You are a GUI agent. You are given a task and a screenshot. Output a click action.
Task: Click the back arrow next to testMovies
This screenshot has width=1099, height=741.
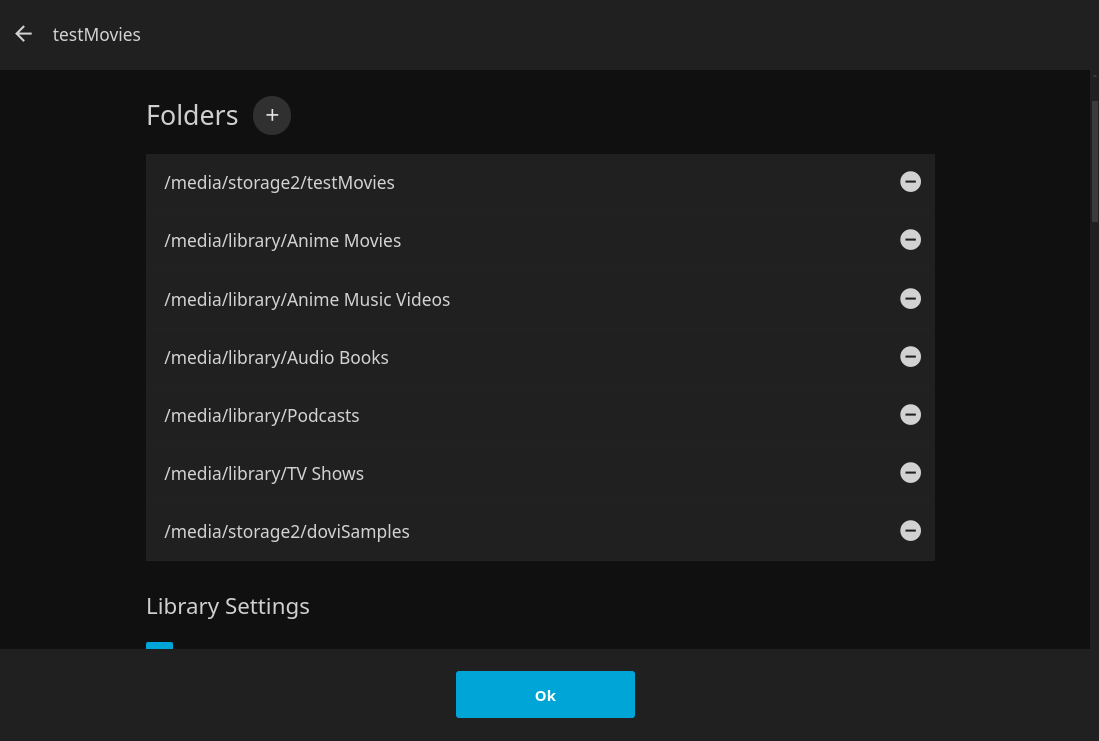(24, 34)
